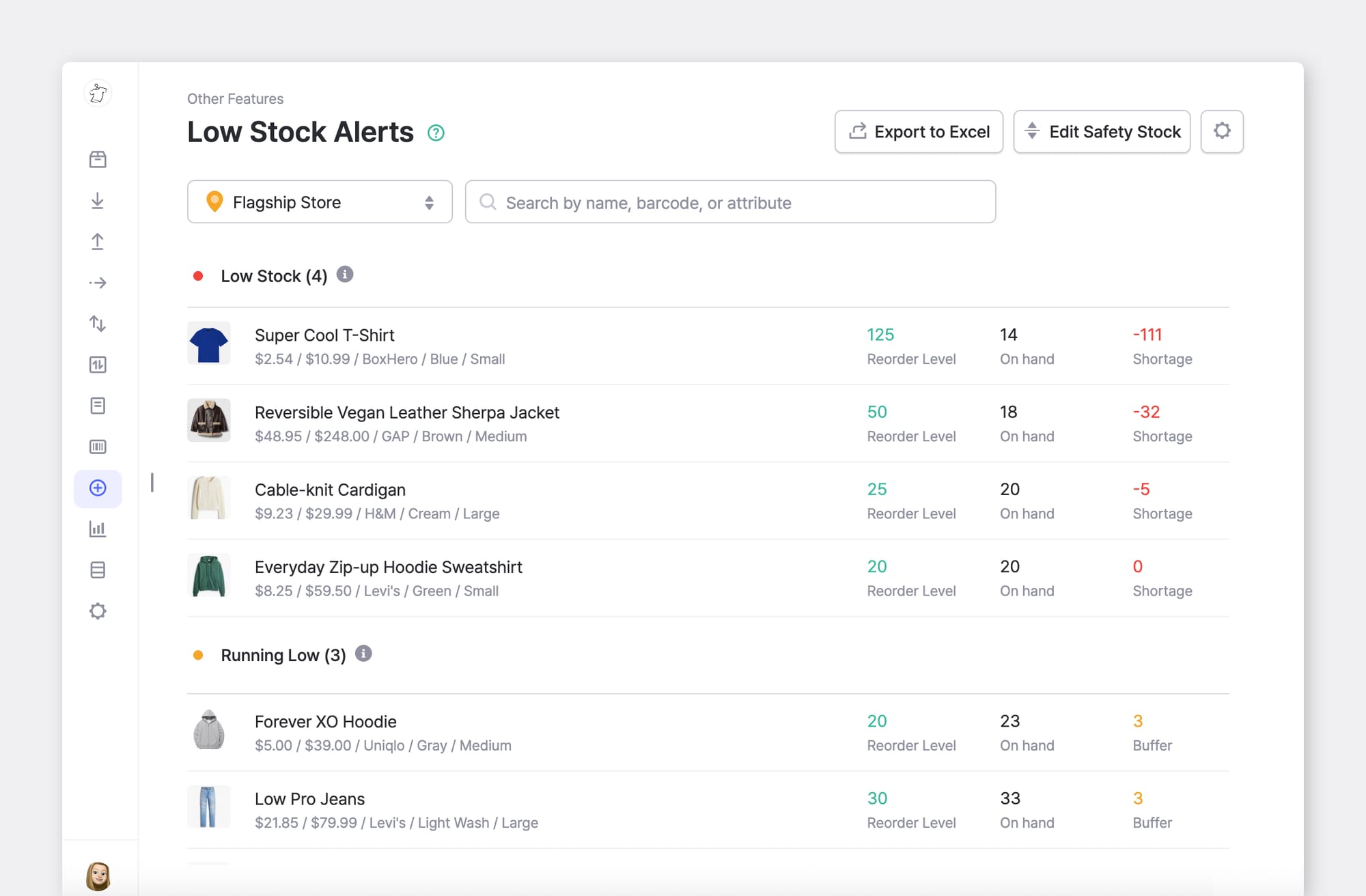Open settings gear icon in the sidebar
The width and height of the screenshot is (1366, 896).
98,611
